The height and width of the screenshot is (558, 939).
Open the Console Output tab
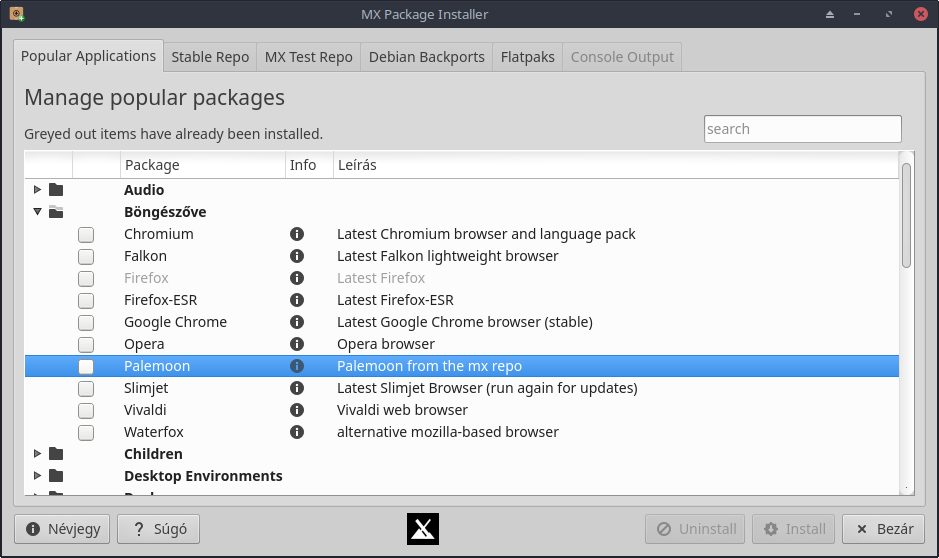622,57
